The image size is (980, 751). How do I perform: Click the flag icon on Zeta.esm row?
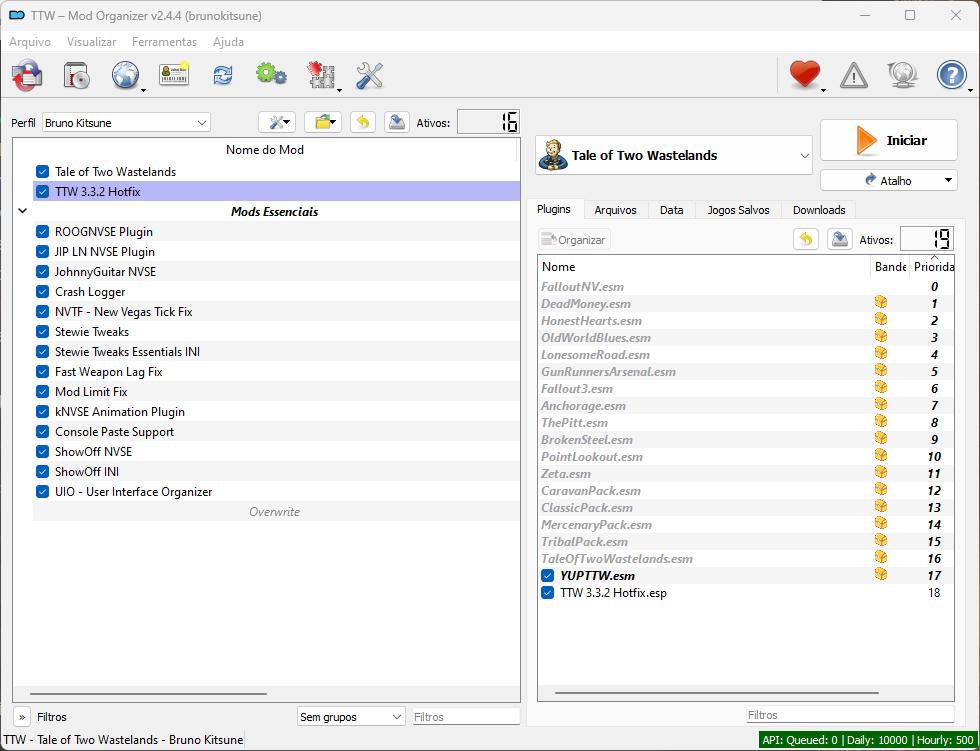pos(881,472)
